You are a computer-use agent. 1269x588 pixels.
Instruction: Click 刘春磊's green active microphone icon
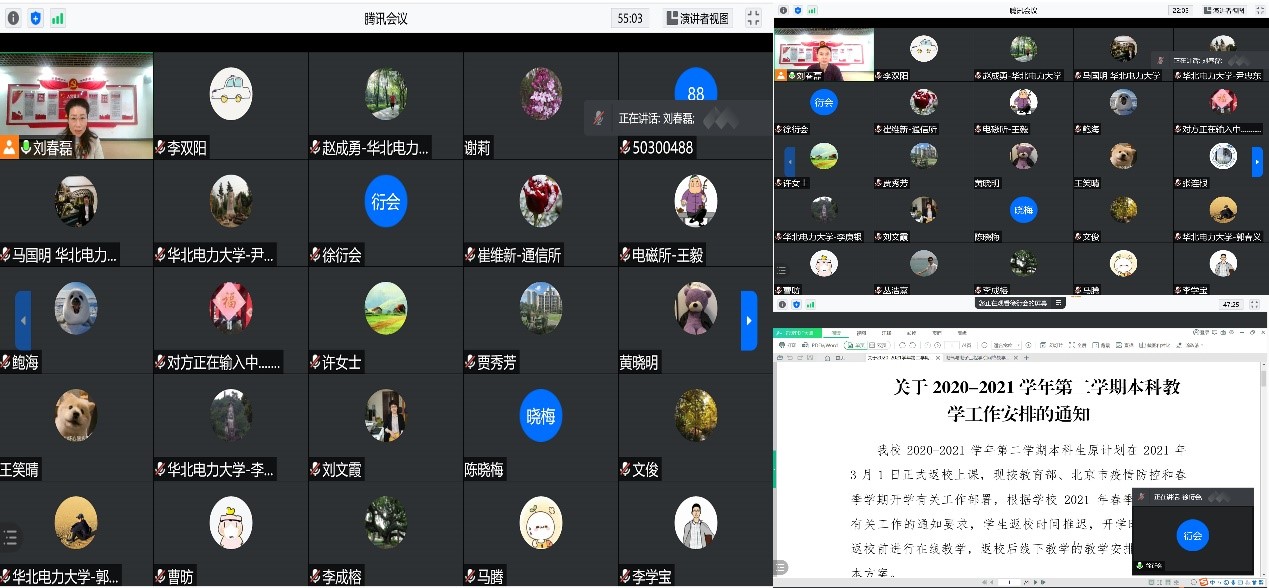point(26,148)
